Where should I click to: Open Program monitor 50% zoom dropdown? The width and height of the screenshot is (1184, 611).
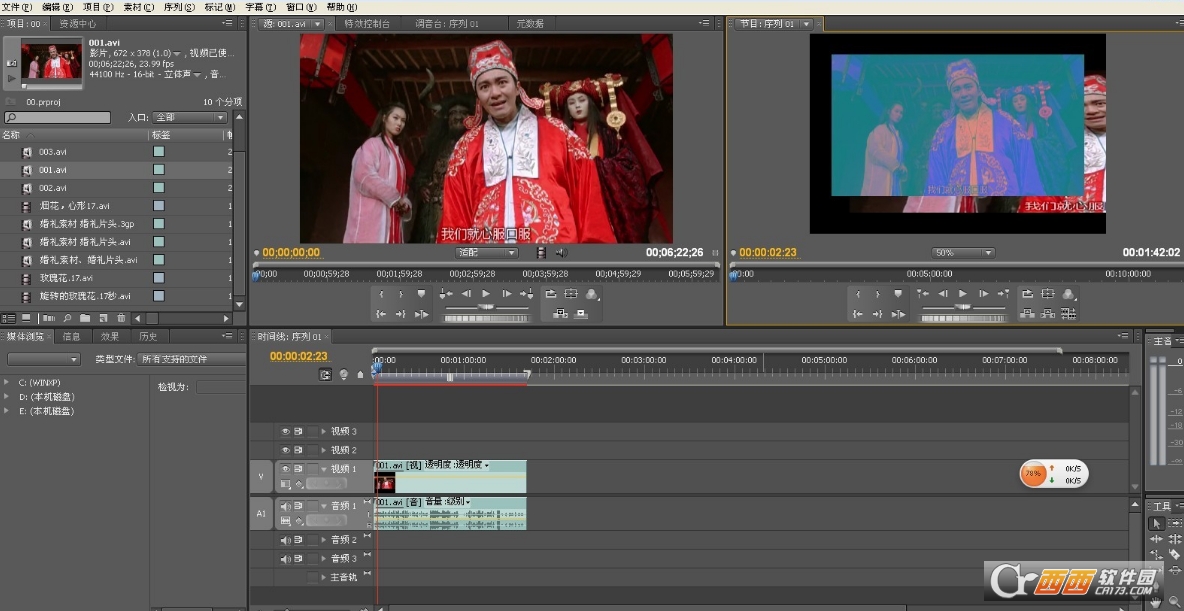[962, 252]
